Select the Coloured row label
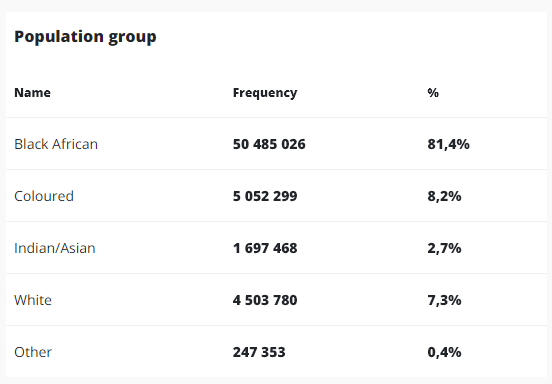Viewport: 552px width, 384px height. click(x=44, y=196)
